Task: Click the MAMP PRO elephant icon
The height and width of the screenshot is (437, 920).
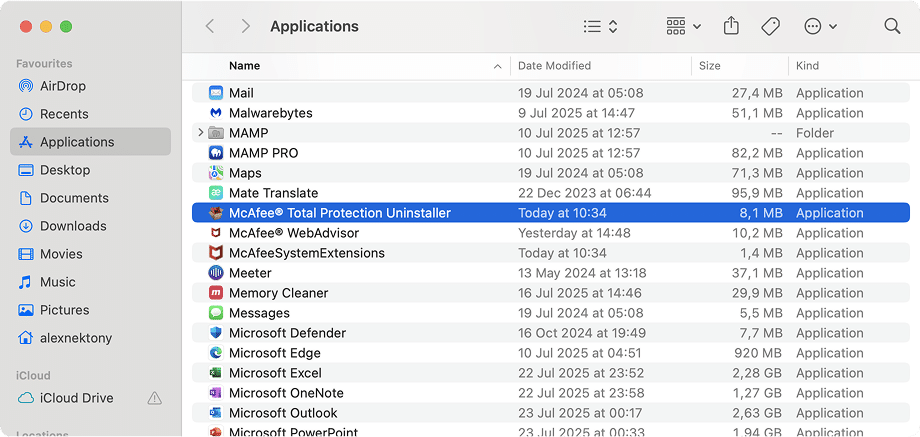Action: 216,153
